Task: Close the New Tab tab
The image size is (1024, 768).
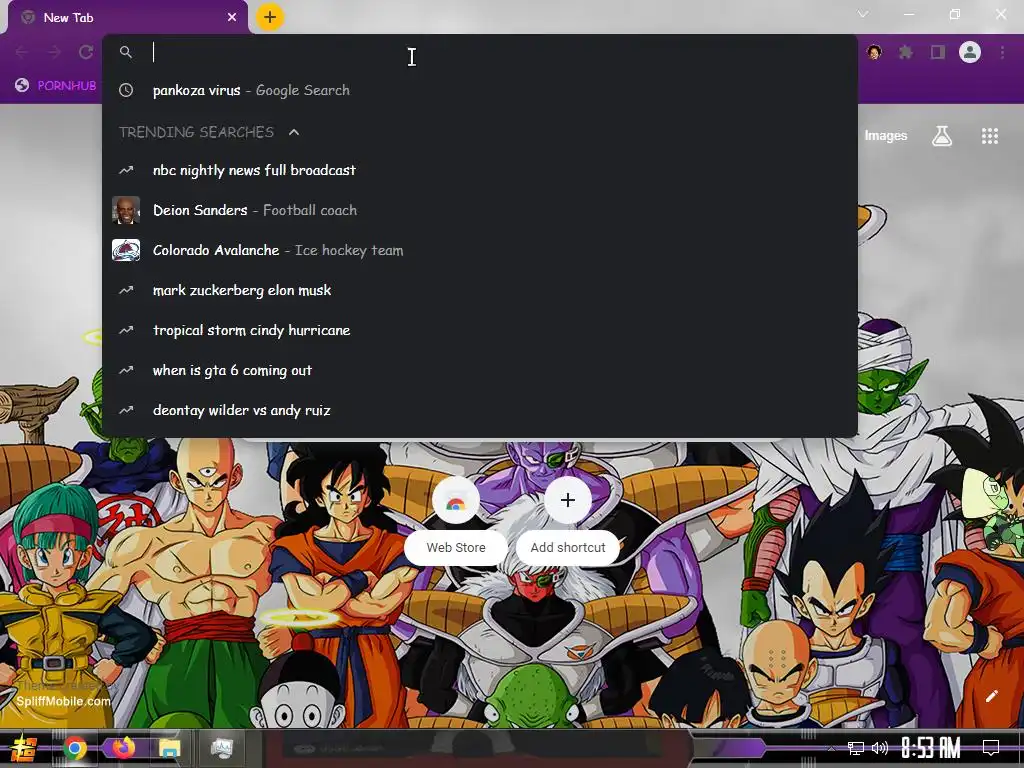Action: pyautogui.click(x=232, y=17)
